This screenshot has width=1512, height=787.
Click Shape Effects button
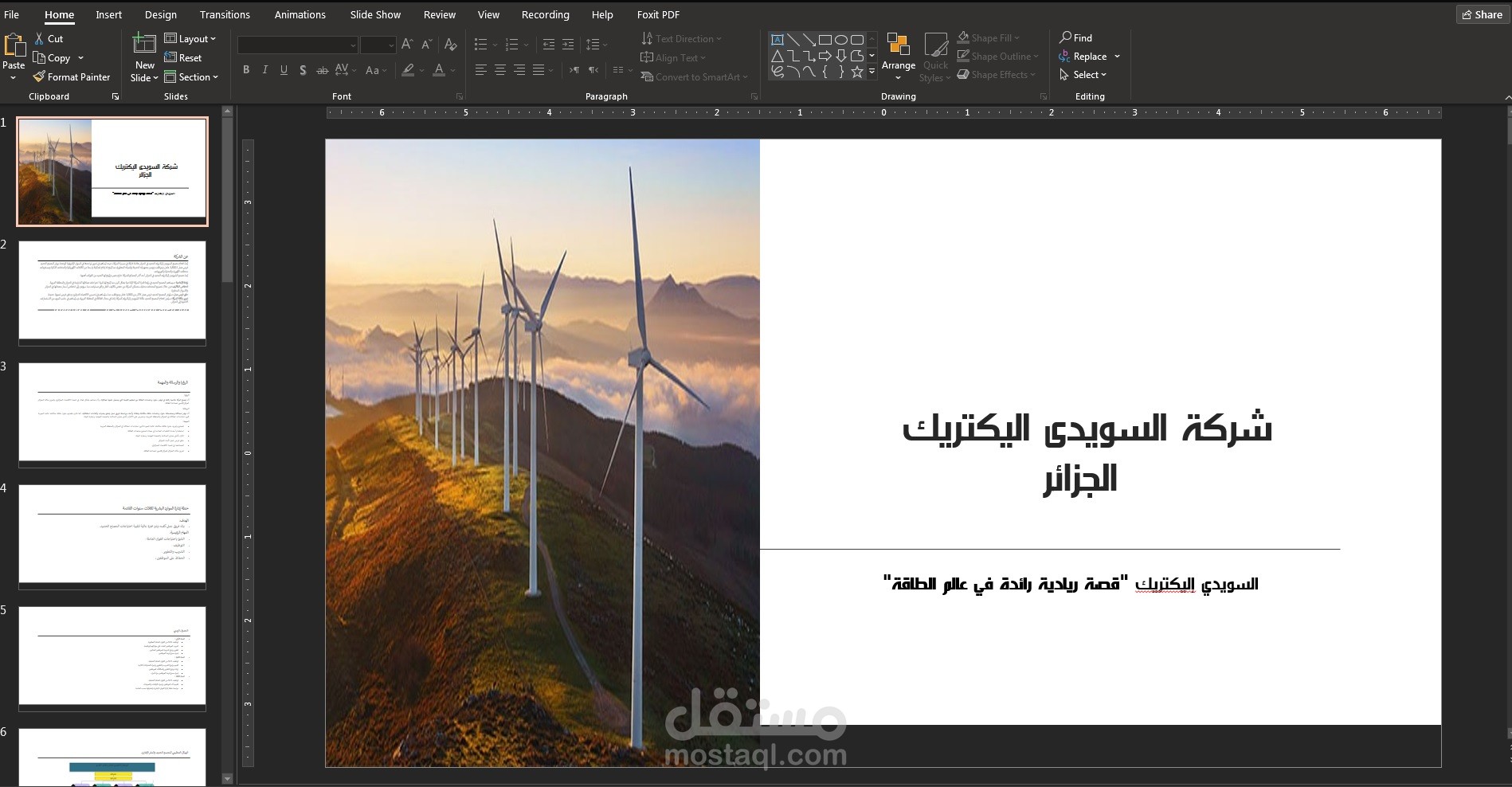(x=997, y=74)
